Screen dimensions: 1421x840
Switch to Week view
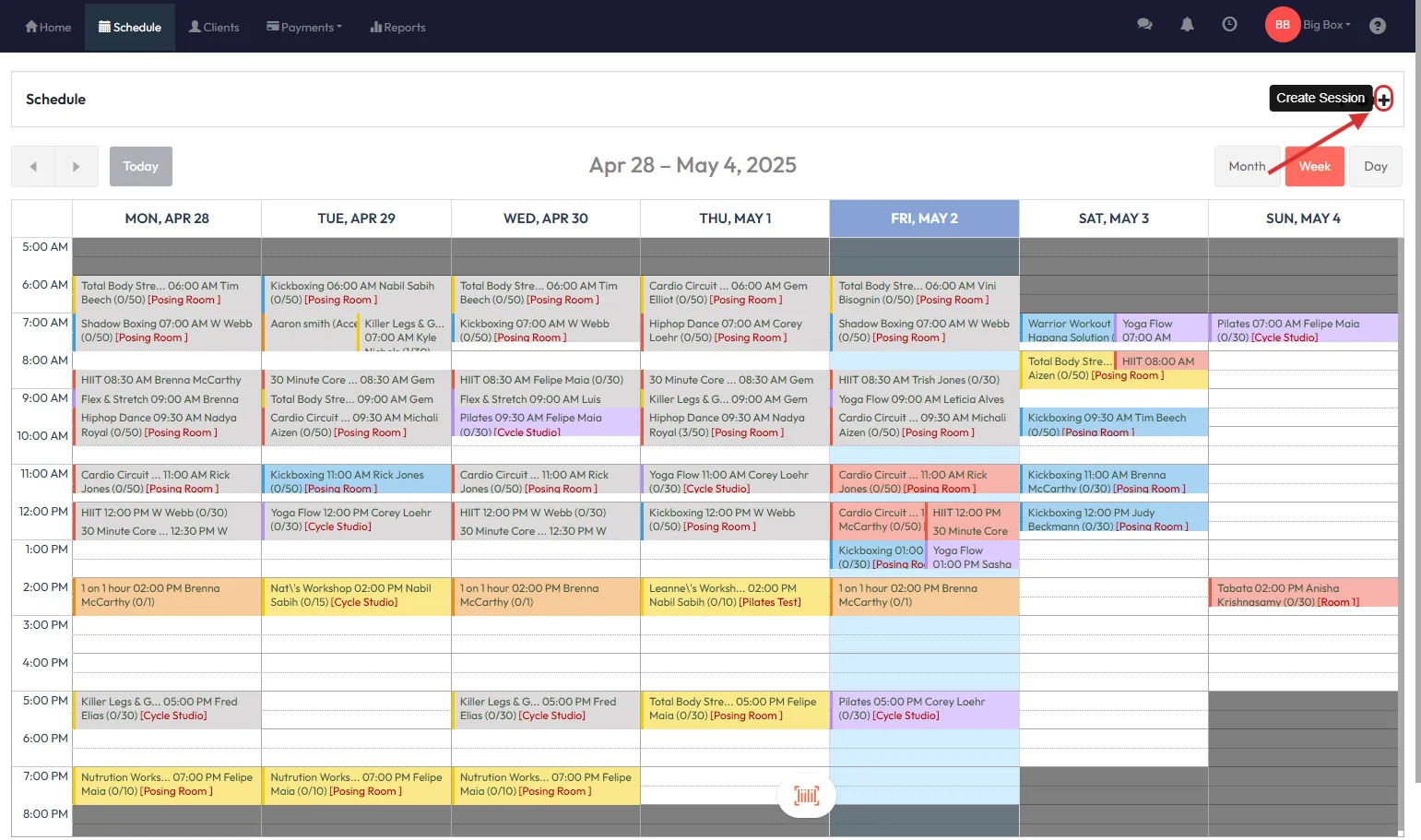click(x=1314, y=167)
